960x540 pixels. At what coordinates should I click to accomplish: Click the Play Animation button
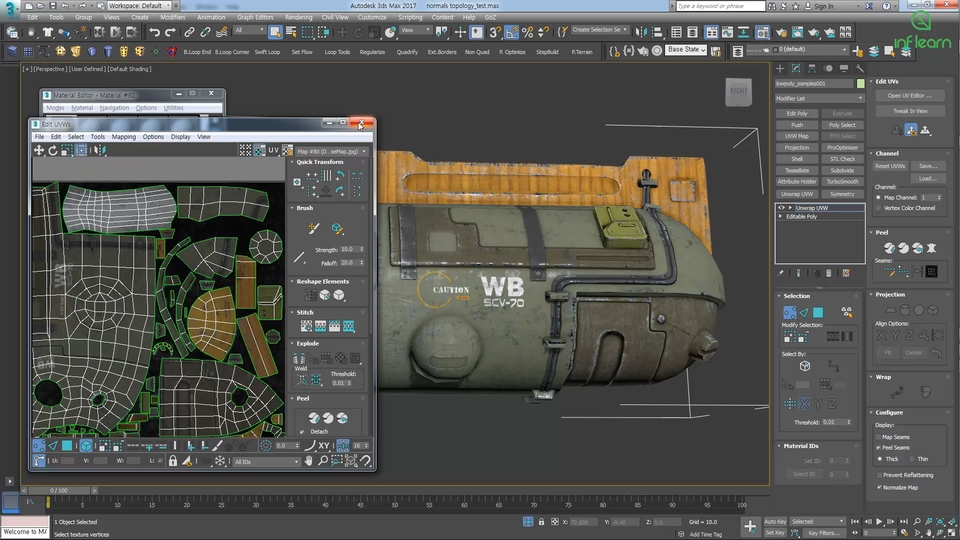(x=879, y=522)
